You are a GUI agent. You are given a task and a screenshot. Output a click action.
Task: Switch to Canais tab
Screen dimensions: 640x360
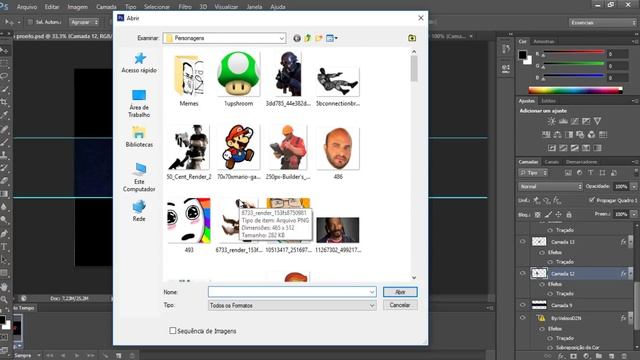click(x=551, y=162)
